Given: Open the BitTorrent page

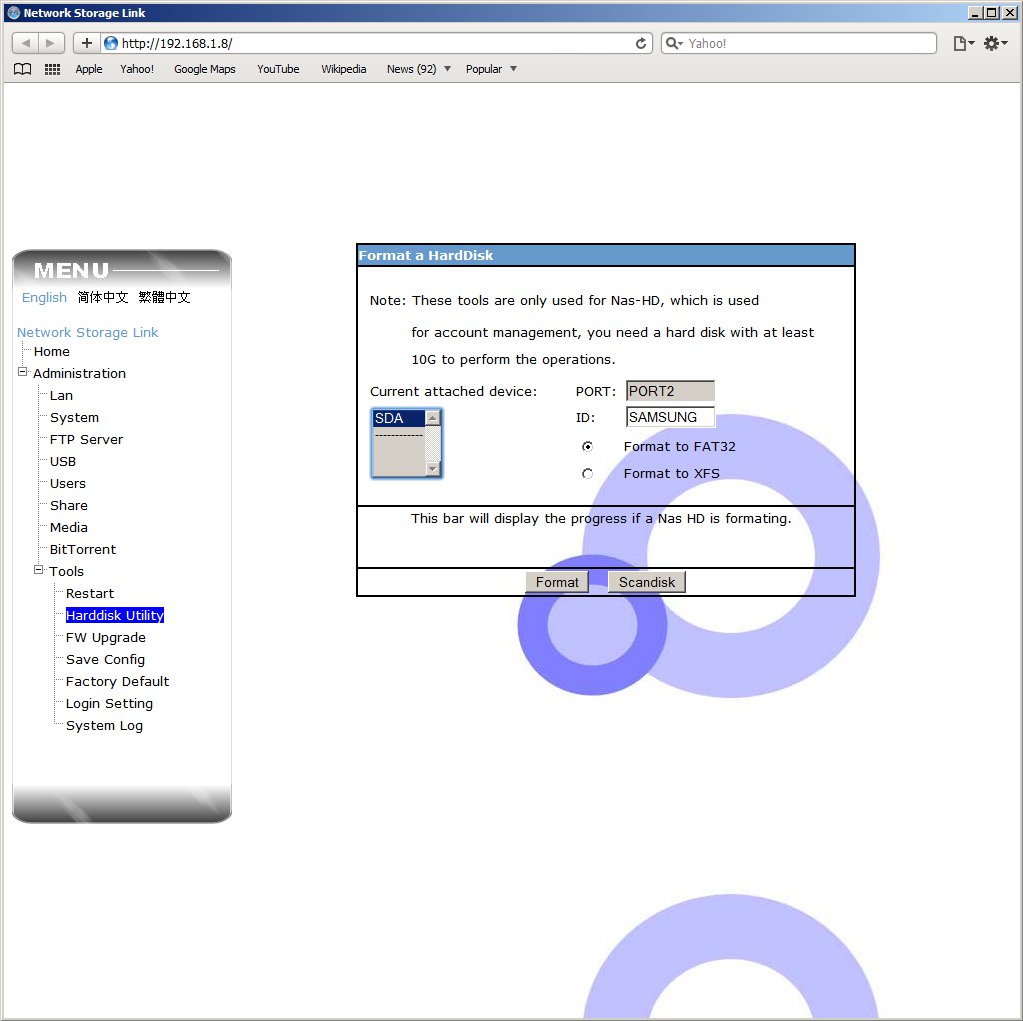Looking at the screenshot, I should click(x=83, y=549).
